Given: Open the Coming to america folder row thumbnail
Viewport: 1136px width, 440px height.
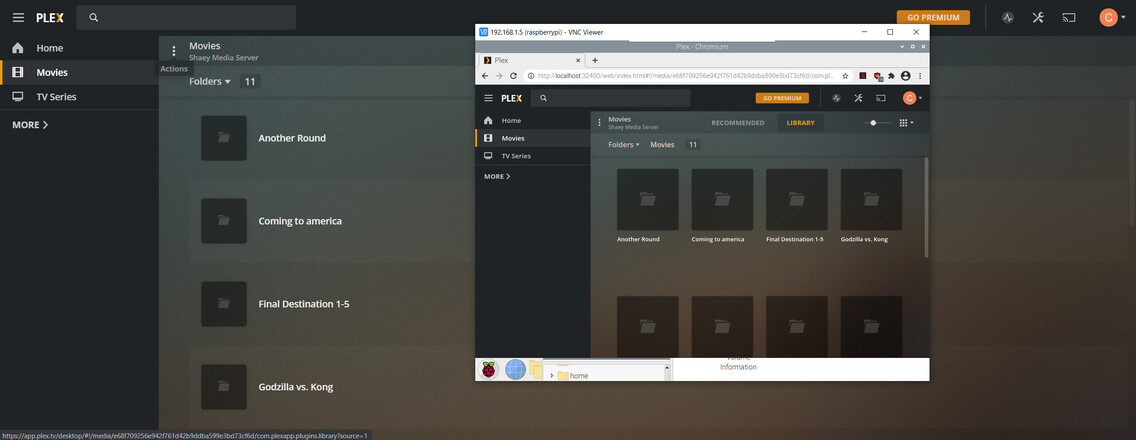Looking at the screenshot, I should (x=224, y=220).
